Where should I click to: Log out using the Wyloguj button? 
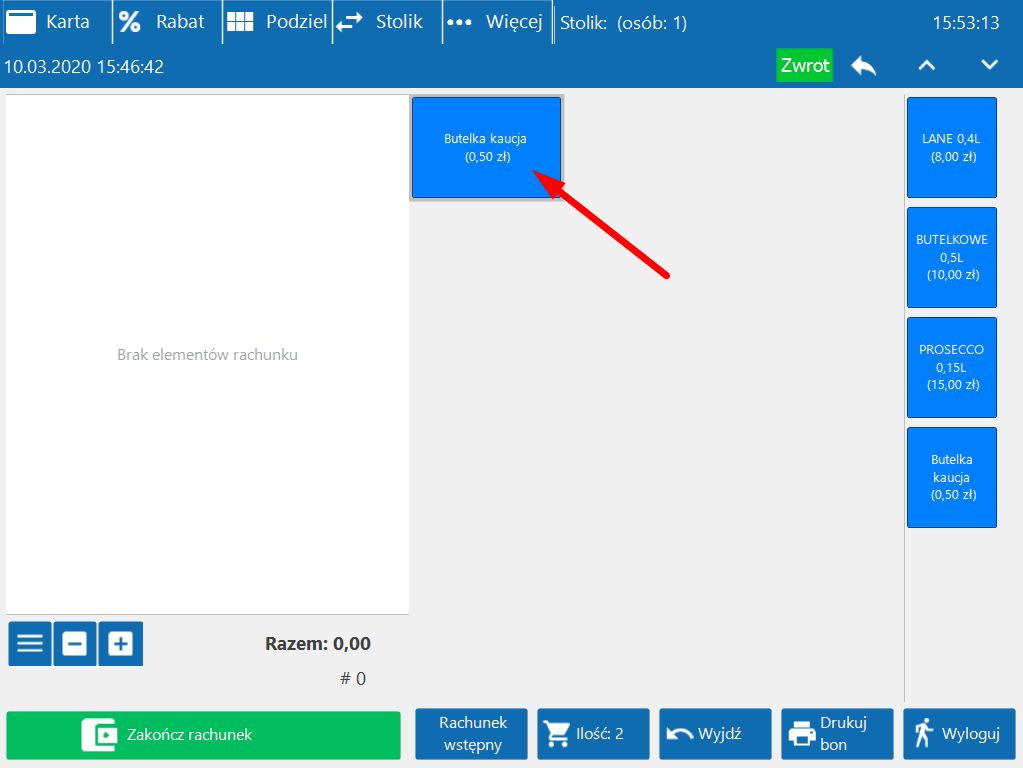click(958, 734)
